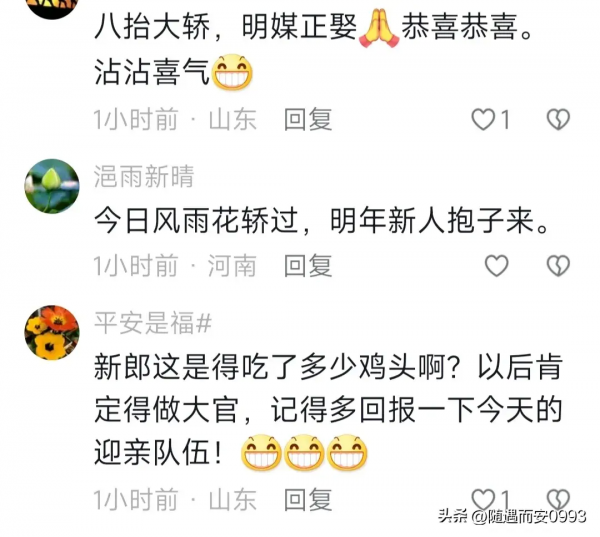This screenshot has width=600, height=537.
Task: Reply to 浥雨新晴's comment from 河南
Action: [308, 266]
